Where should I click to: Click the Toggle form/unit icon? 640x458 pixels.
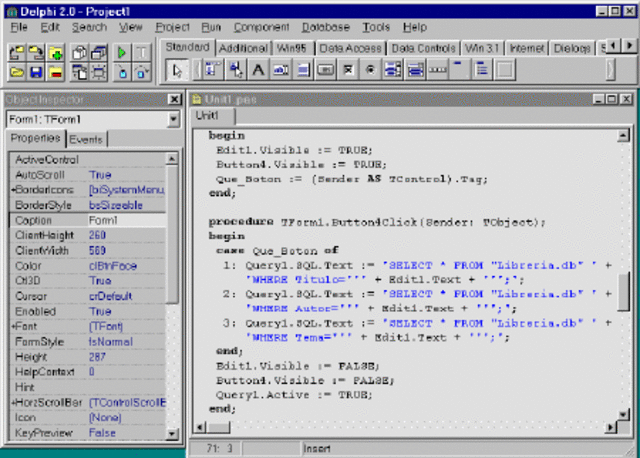[79, 72]
